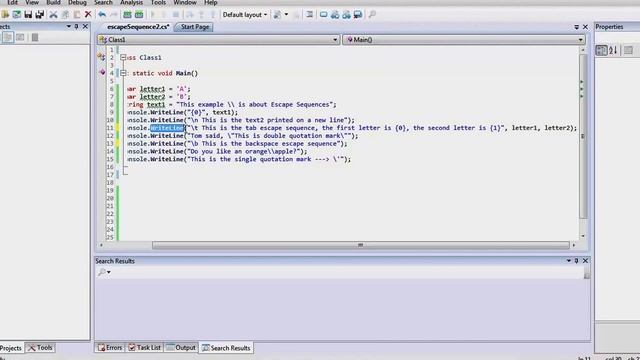The image size is (640, 360).
Task: Click previous bookmark icon in toolbar
Action: pos(335,15)
